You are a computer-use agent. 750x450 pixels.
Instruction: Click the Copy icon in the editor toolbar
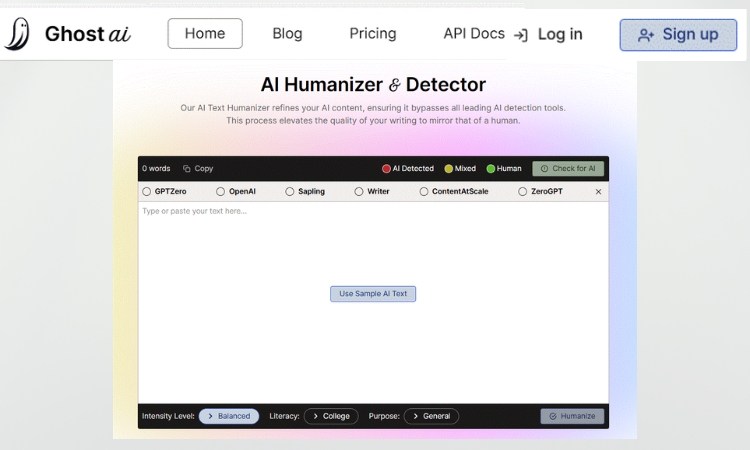pyautogui.click(x=187, y=169)
